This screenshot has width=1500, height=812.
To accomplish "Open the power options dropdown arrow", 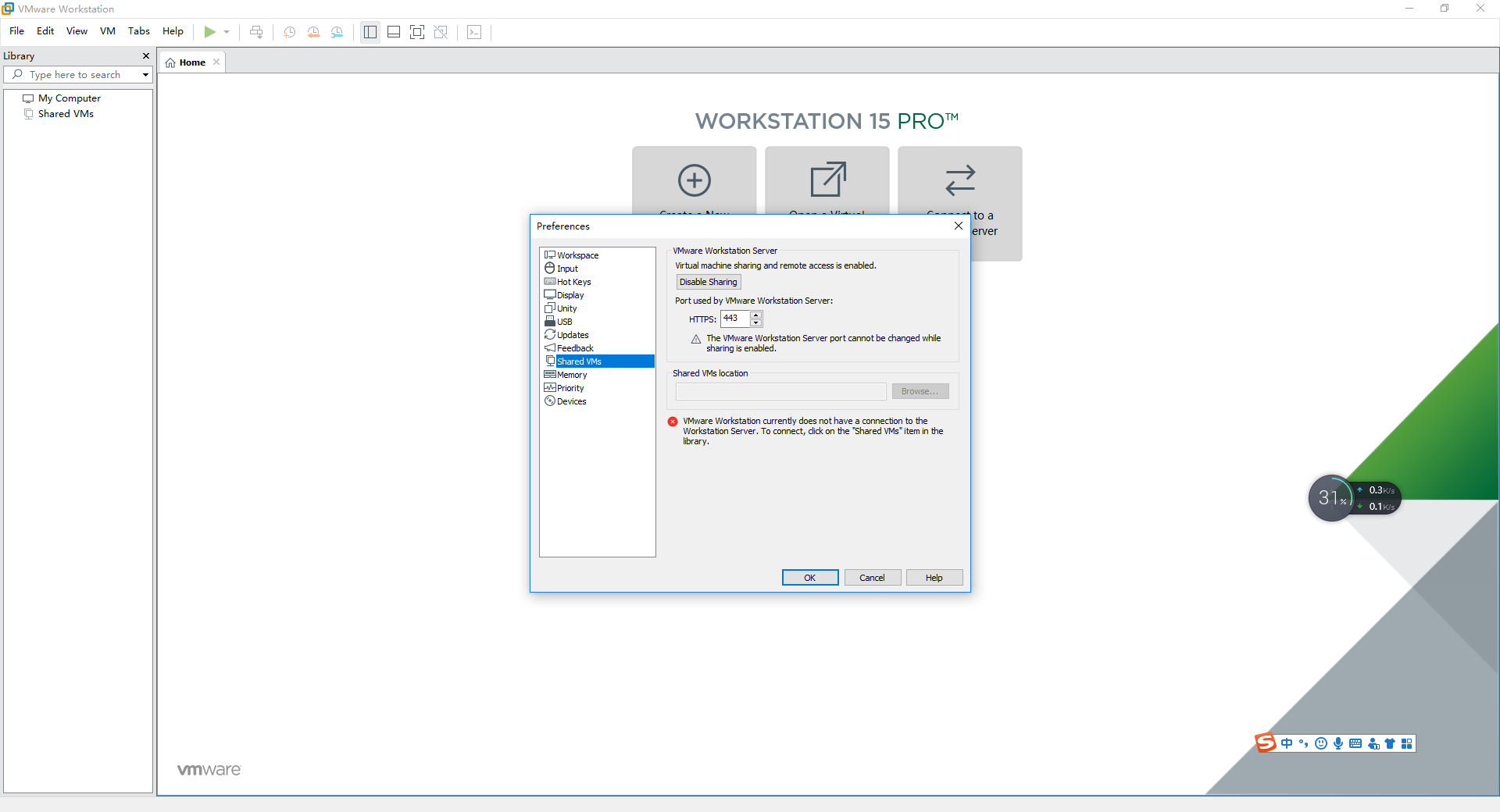I will 227,32.
